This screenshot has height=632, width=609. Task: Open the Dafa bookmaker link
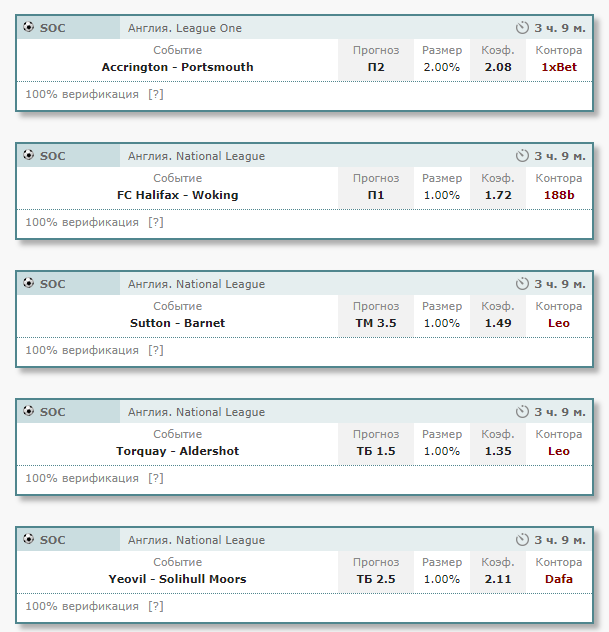[x=559, y=579]
